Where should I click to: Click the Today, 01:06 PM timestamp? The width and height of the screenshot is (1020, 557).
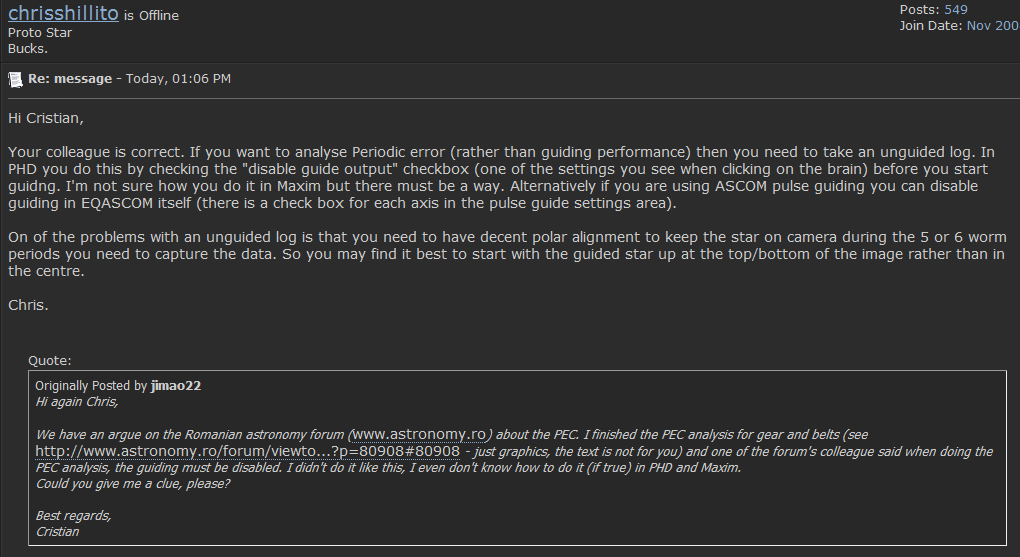178,79
